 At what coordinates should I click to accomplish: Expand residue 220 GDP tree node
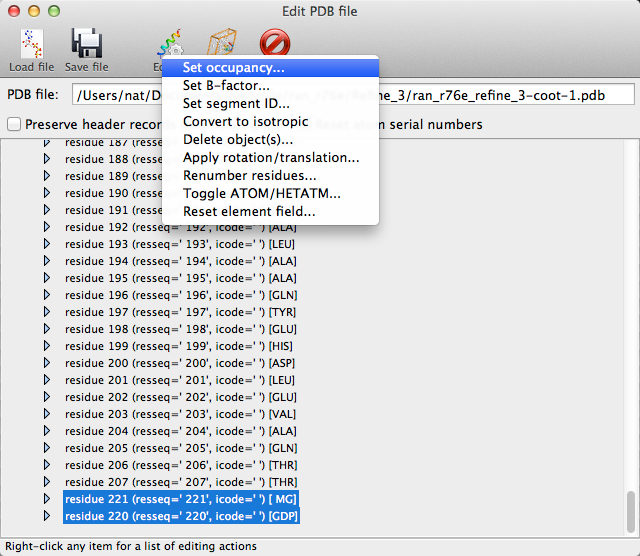click(46, 516)
